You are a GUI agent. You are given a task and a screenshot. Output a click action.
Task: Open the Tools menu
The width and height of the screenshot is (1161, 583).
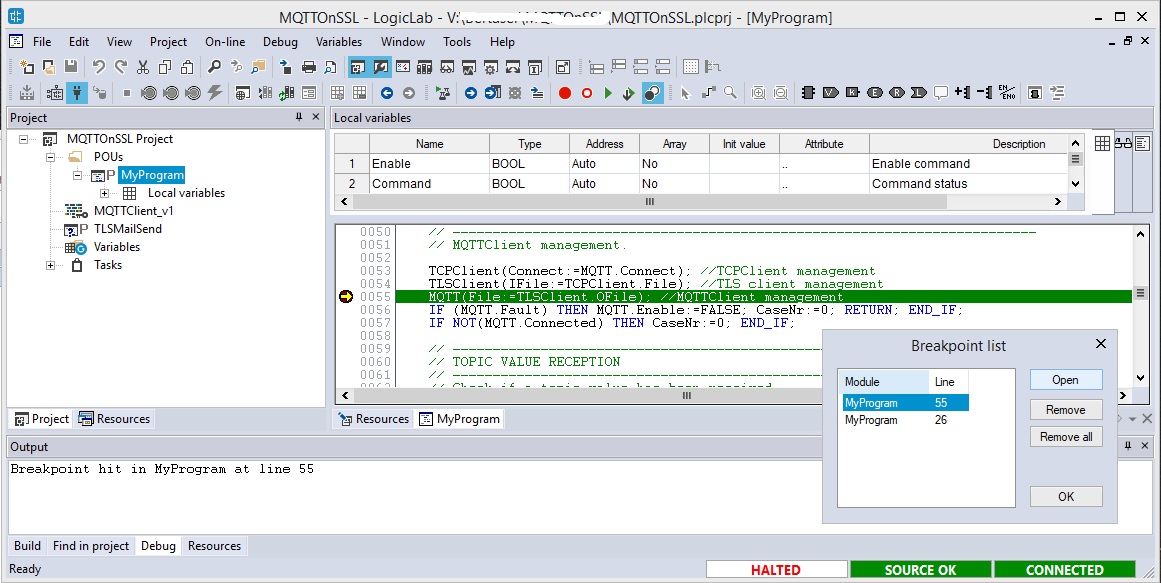(x=457, y=42)
